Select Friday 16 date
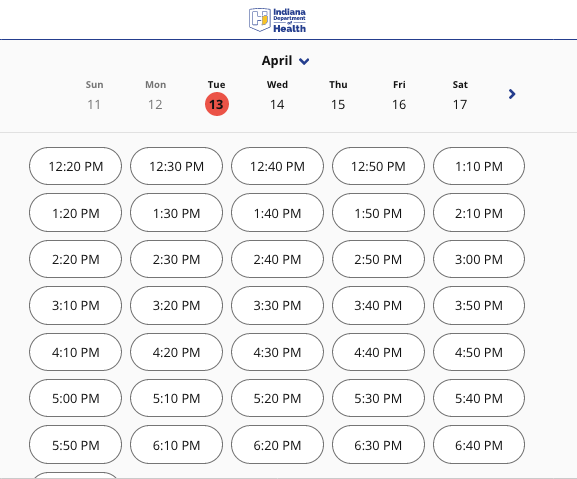 pyautogui.click(x=399, y=96)
